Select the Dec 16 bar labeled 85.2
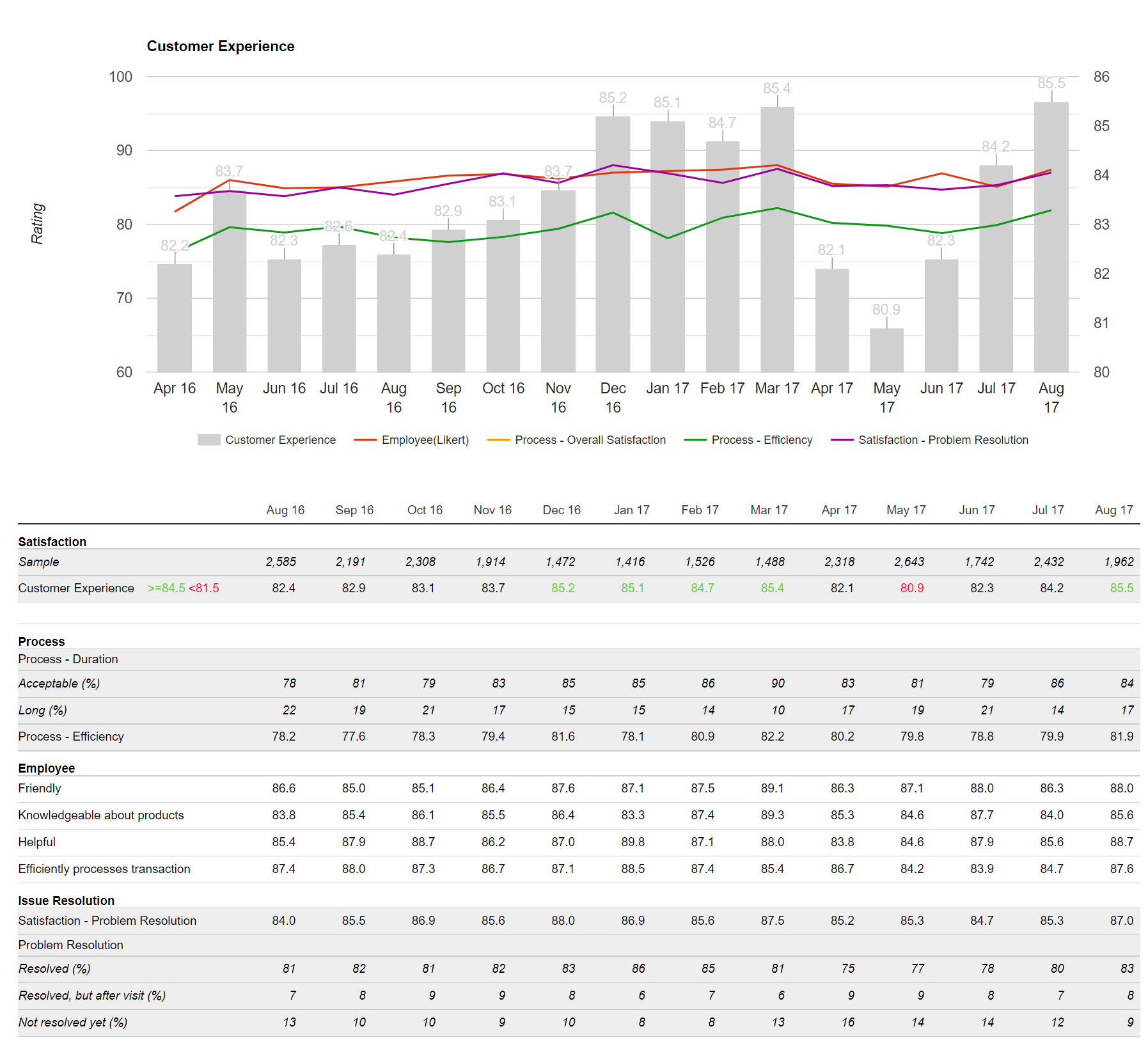This screenshot has width=1148, height=1054. click(x=613, y=244)
